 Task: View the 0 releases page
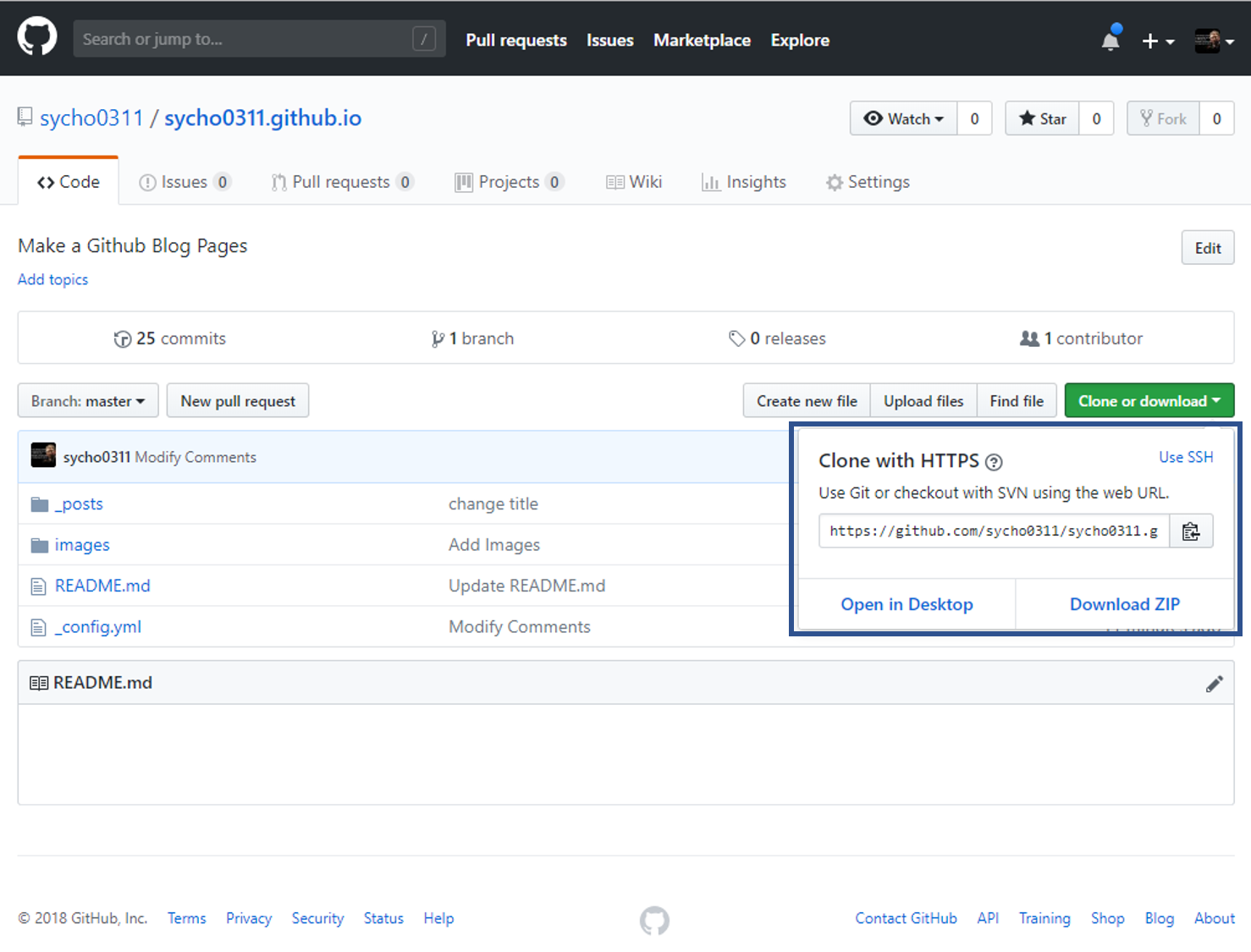(x=777, y=338)
